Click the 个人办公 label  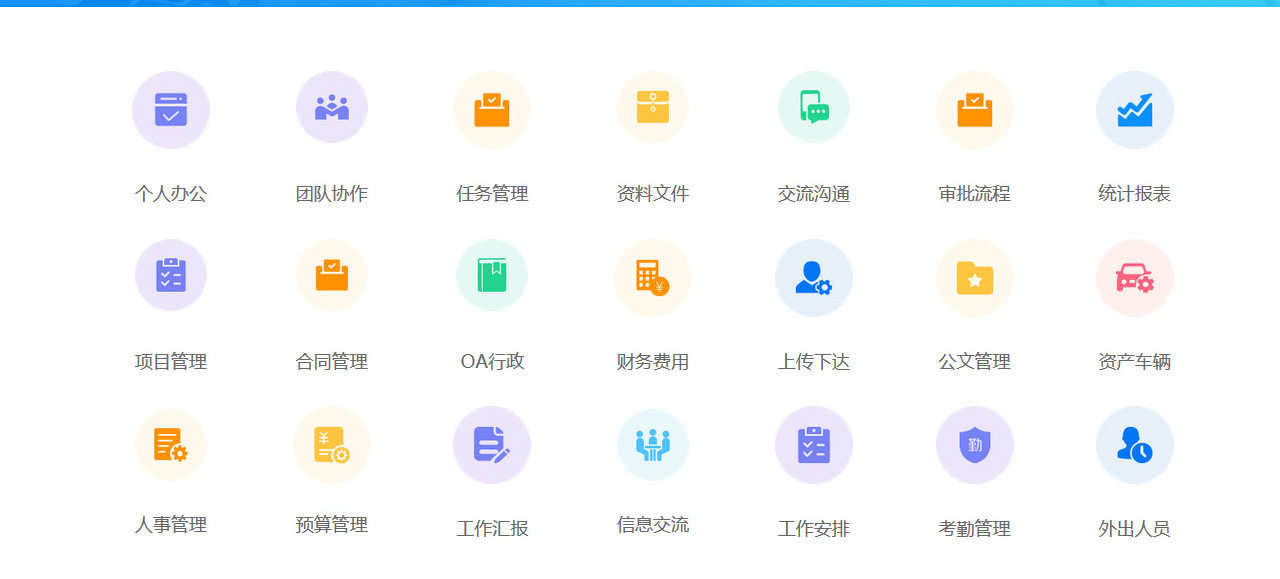[x=171, y=194]
